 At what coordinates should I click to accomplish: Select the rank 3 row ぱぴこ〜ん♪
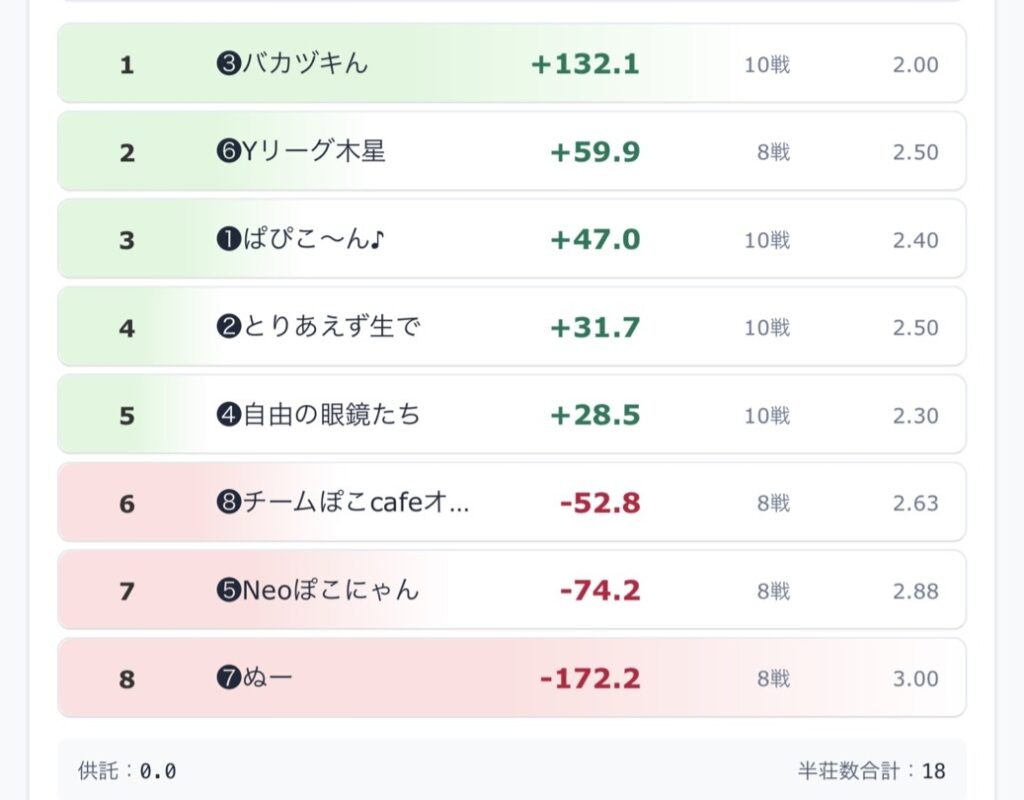point(511,239)
